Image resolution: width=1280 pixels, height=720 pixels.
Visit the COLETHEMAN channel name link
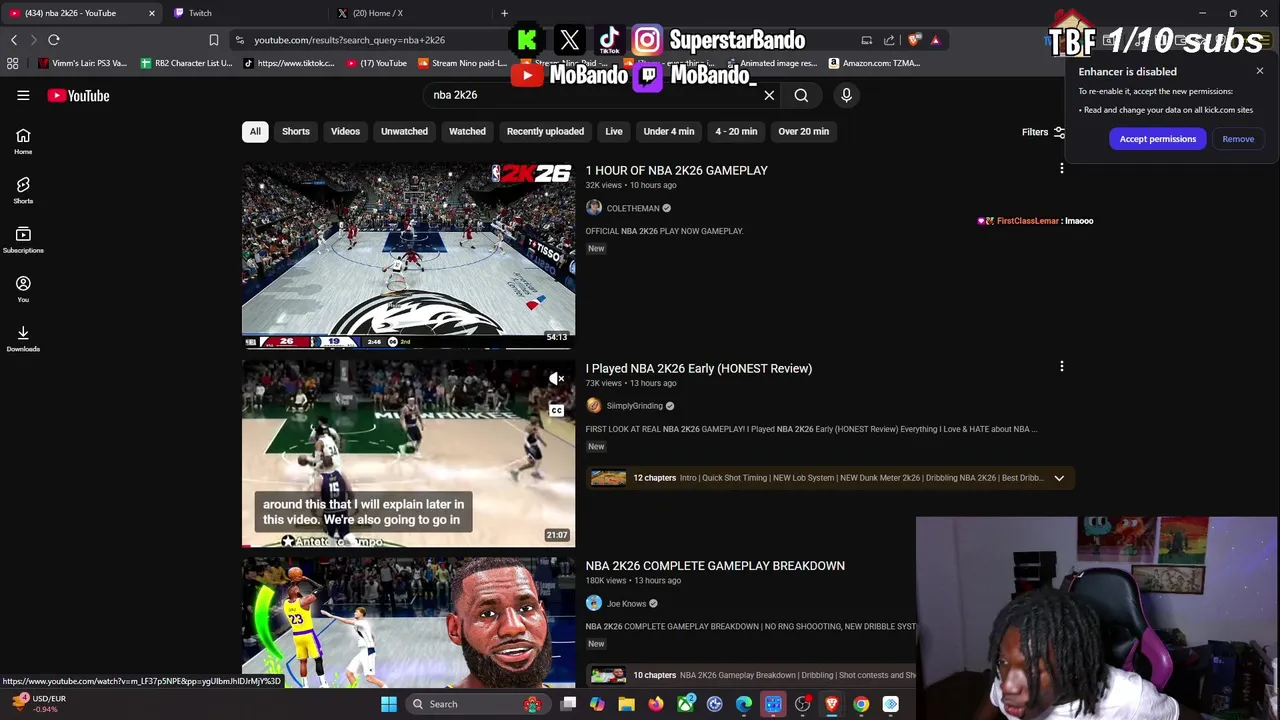coord(633,208)
